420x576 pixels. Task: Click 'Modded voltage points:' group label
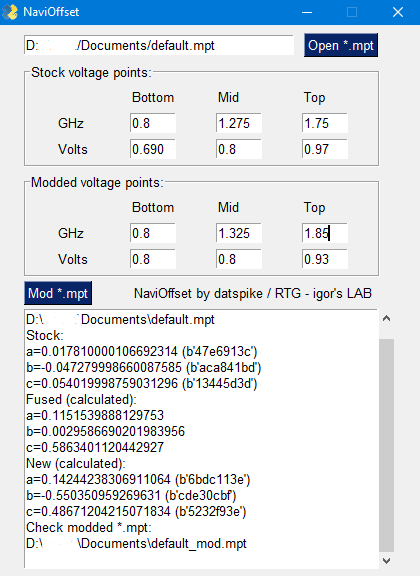pos(97,183)
